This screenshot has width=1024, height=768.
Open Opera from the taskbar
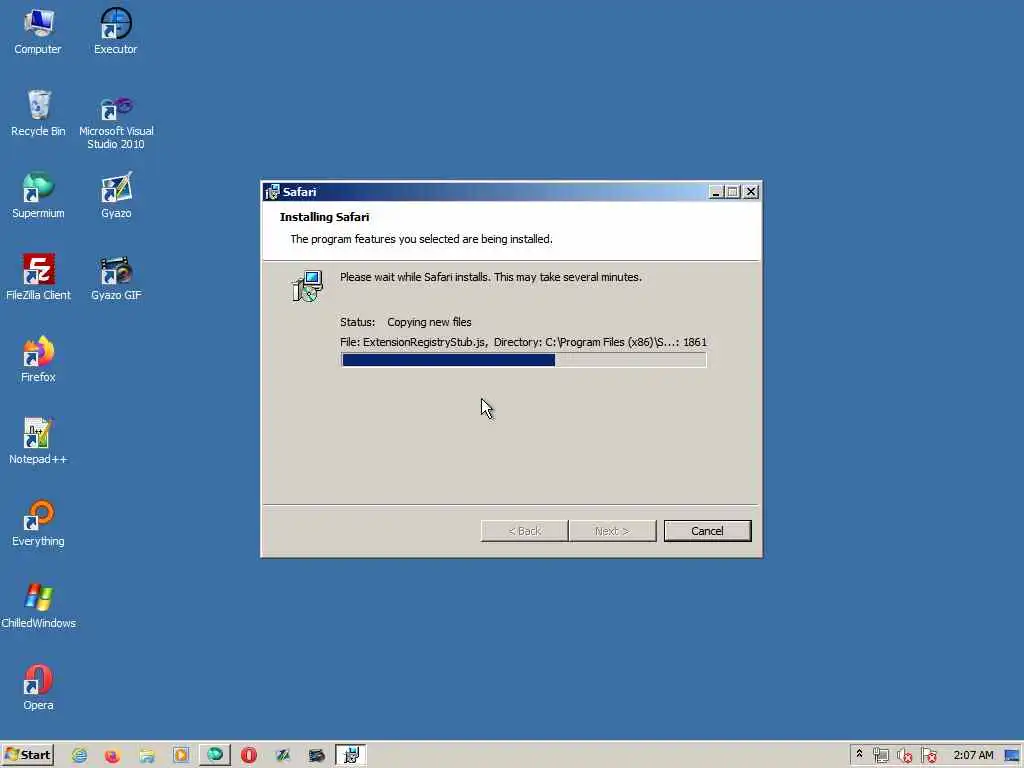[249, 756]
